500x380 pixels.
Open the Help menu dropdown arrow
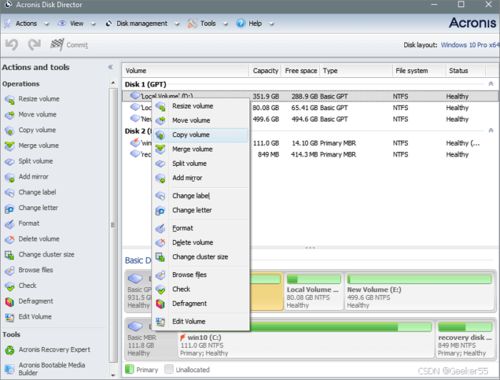coord(271,24)
